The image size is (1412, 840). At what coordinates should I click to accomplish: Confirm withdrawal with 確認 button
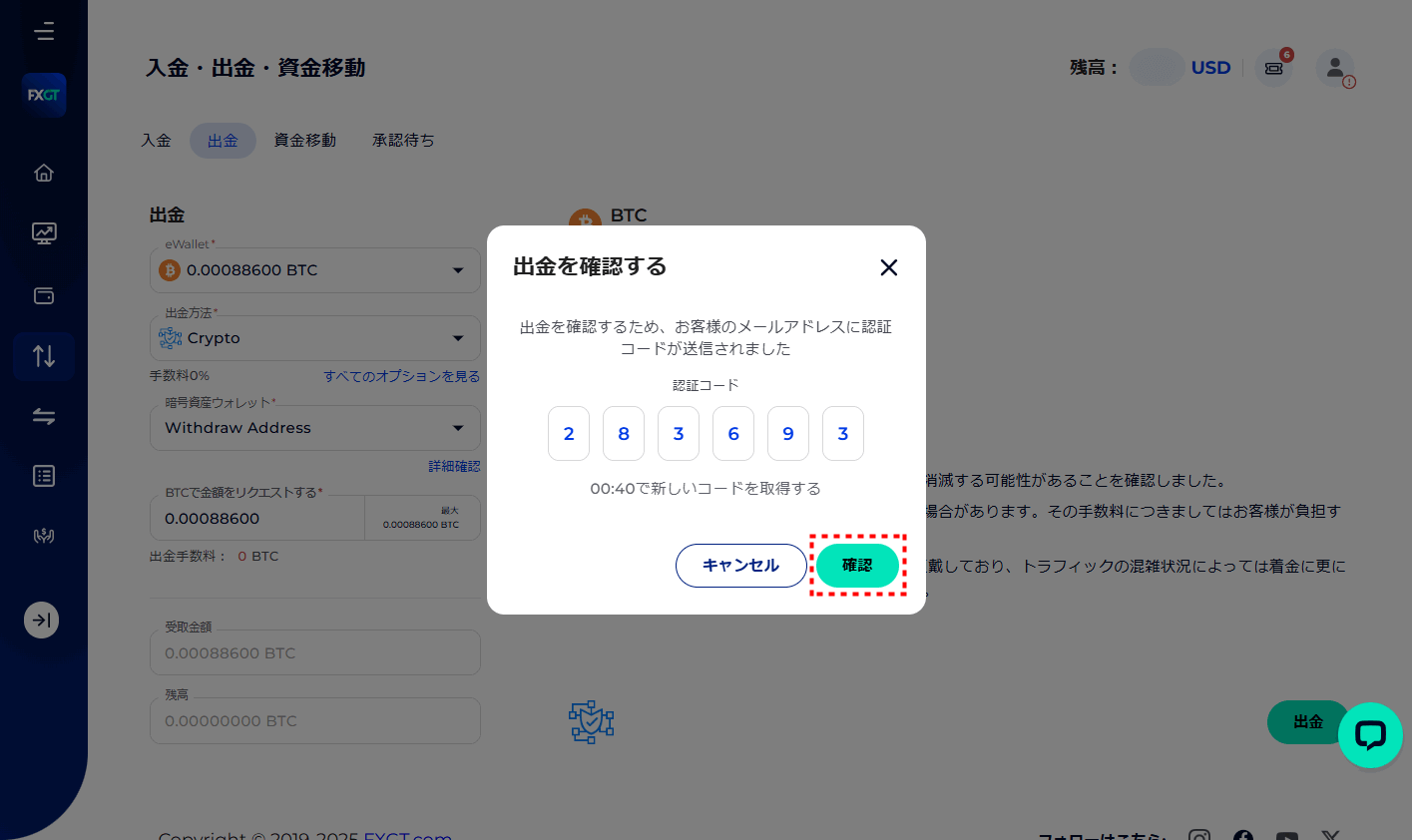point(857,566)
